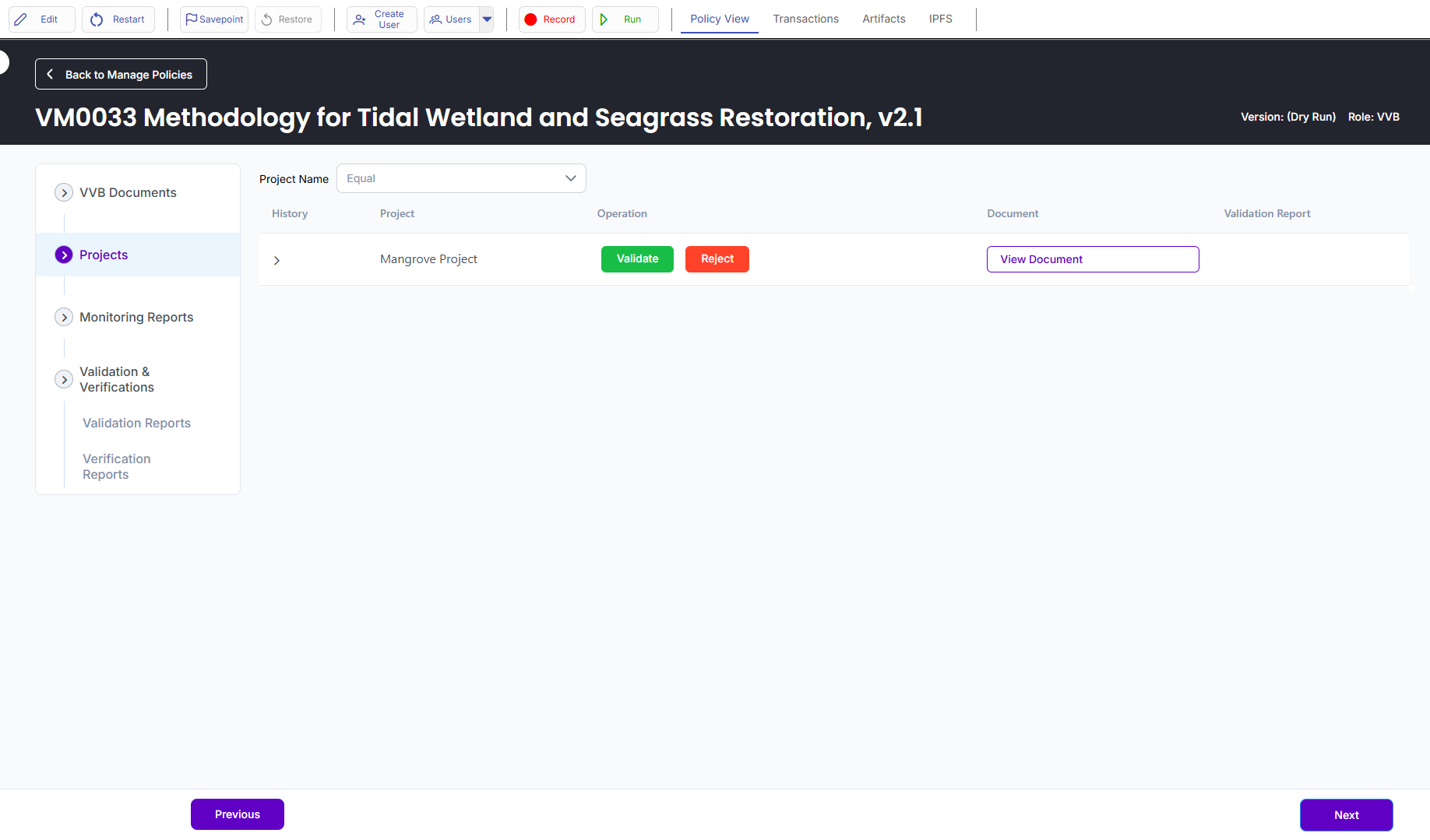This screenshot has width=1430, height=840.
Task: Click the Next button
Action: pos(1345,814)
